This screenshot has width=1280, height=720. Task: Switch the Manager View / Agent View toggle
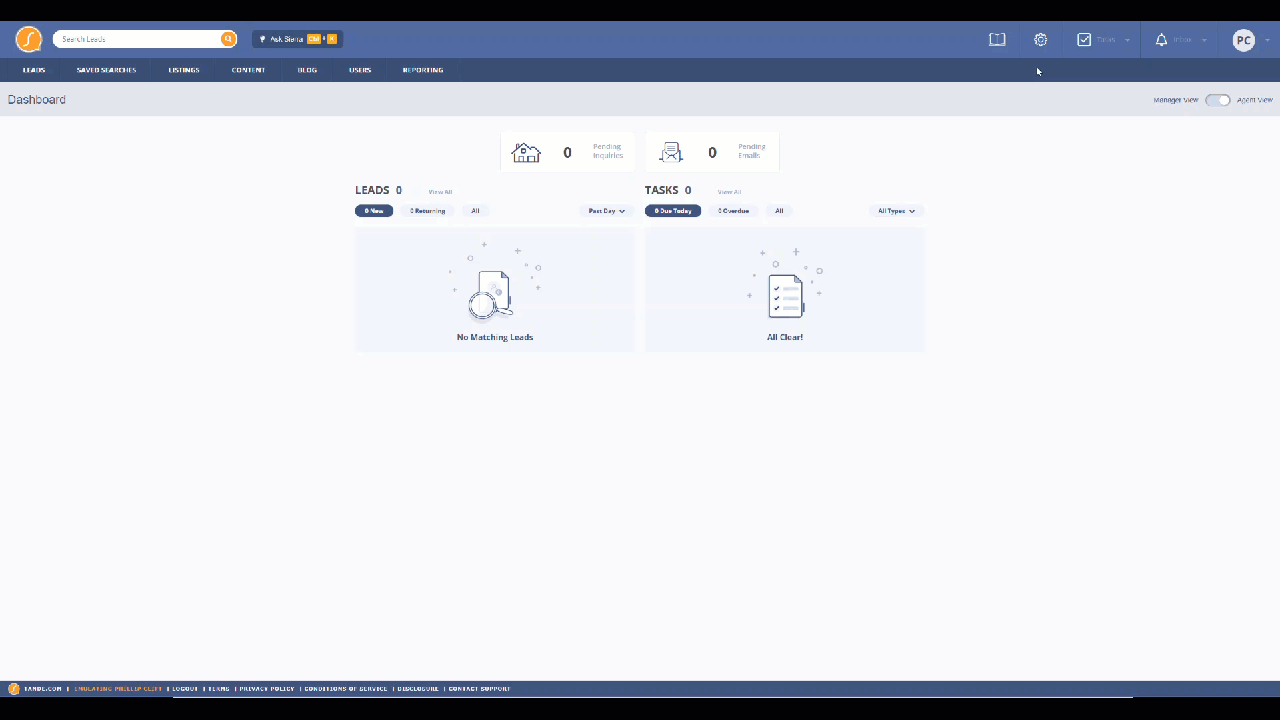[x=1217, y=100]
